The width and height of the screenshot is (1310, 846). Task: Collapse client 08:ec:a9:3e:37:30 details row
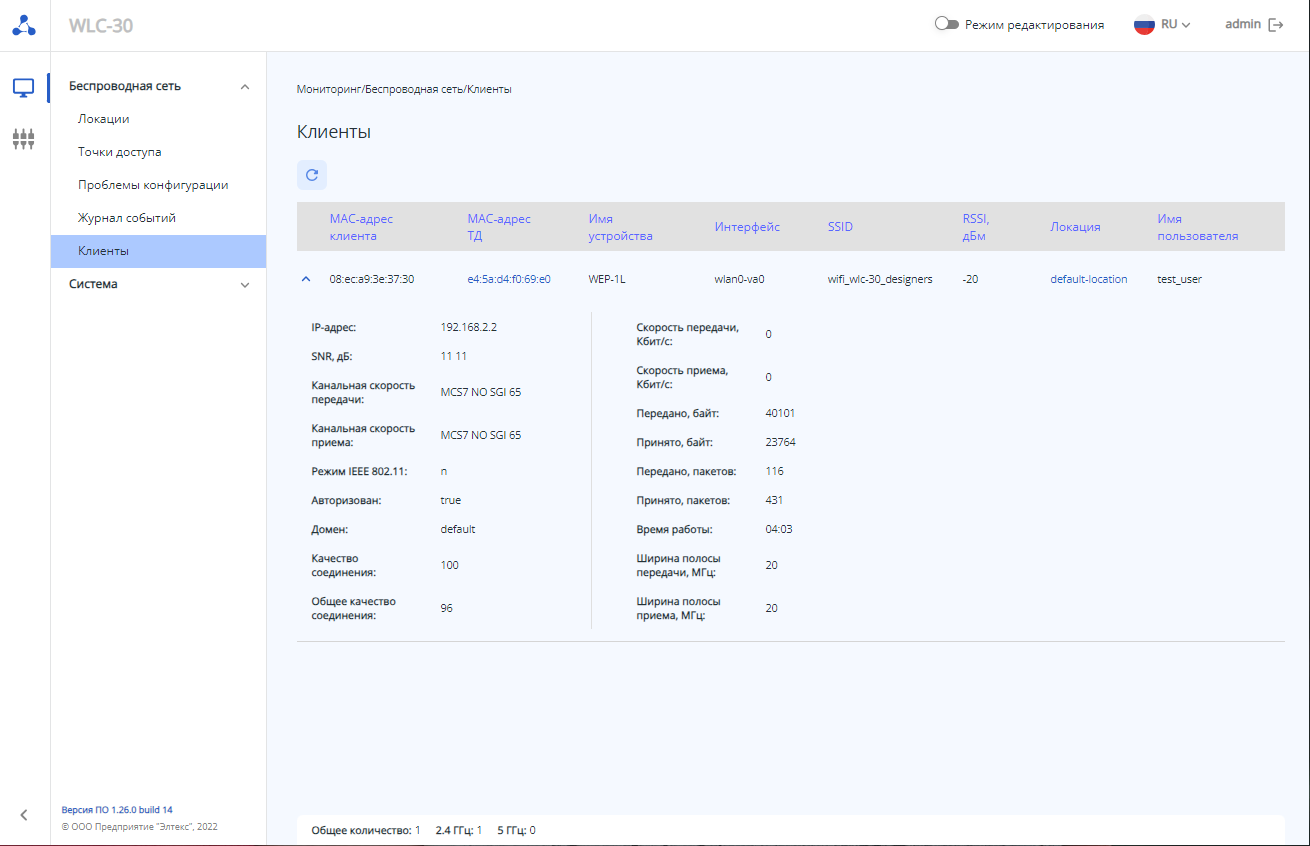point(306,280)
